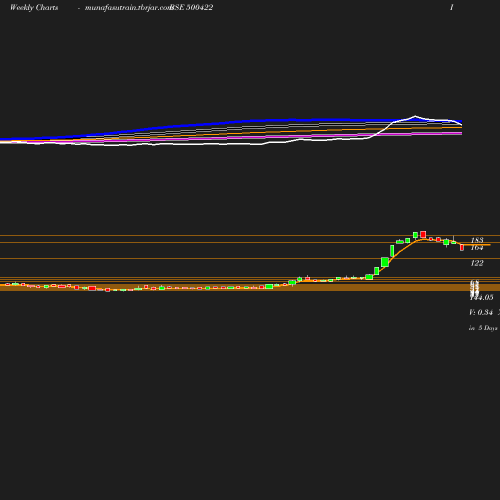The width and height of the screenshot is (500, 500).
Task: Select the last red candlestick on the chart
Action: [462, 248]
